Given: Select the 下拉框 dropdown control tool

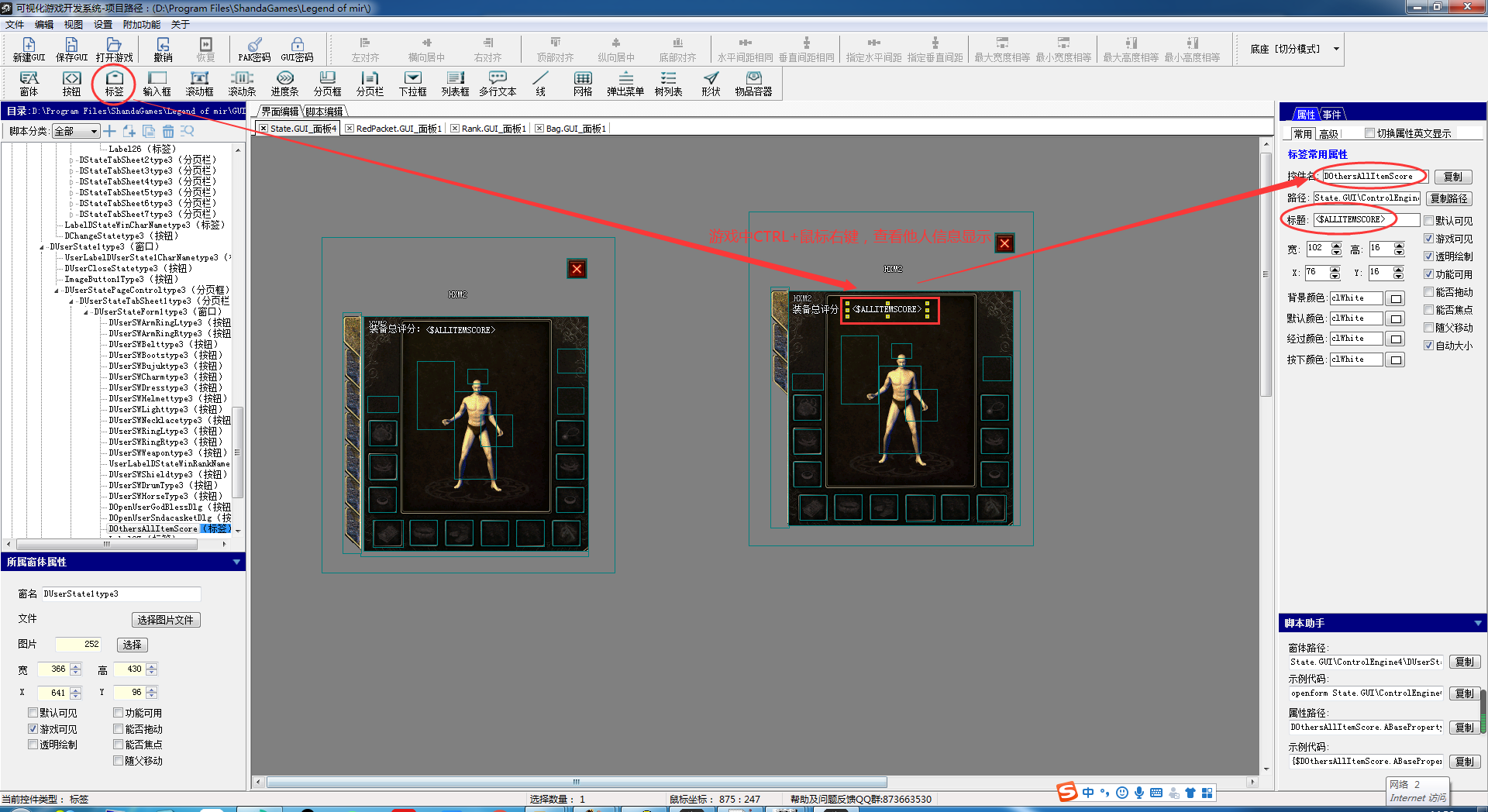Looking at the screenshot, I should tap(412, 84).
